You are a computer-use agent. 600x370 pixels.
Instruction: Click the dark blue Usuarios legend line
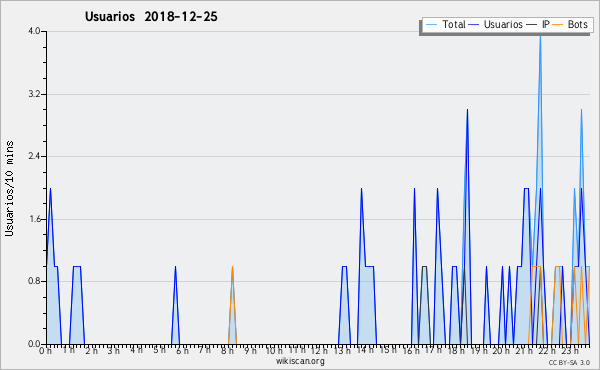tap(474, 25)
